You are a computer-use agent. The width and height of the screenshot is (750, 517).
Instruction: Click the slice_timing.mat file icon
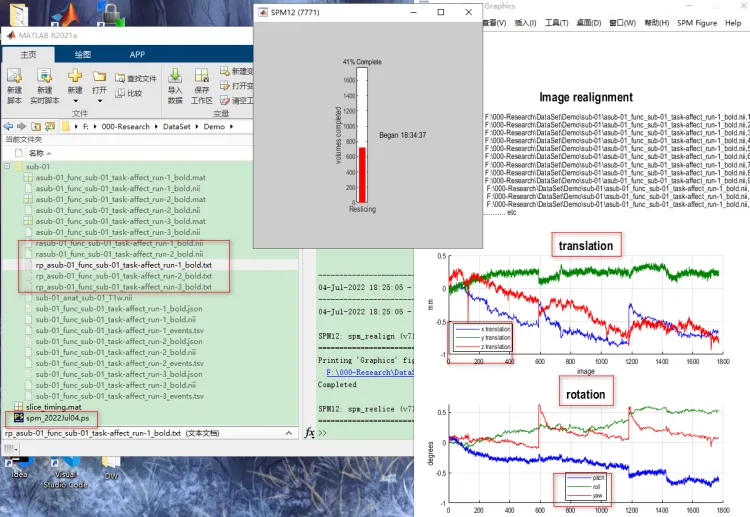pyautogui.click(x=19, y=407)
